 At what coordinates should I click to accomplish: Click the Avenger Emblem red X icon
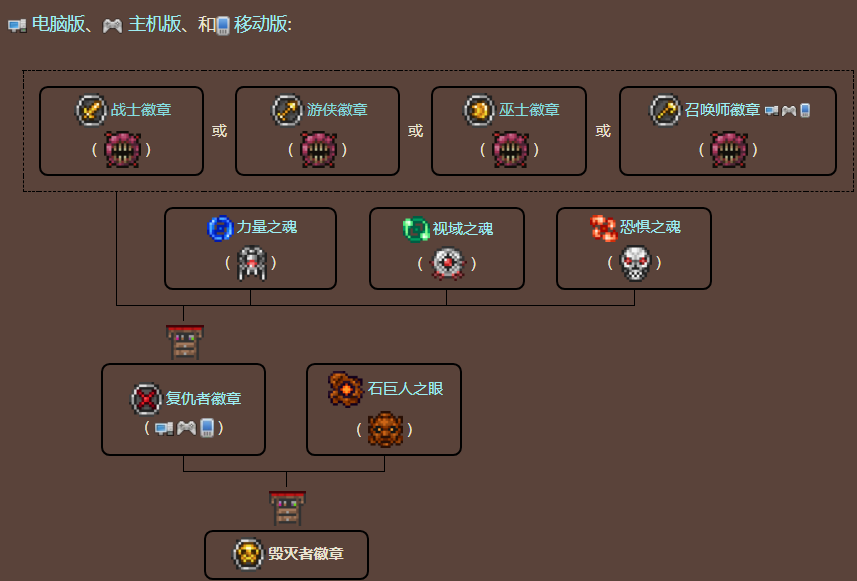[x=146, y=399]
